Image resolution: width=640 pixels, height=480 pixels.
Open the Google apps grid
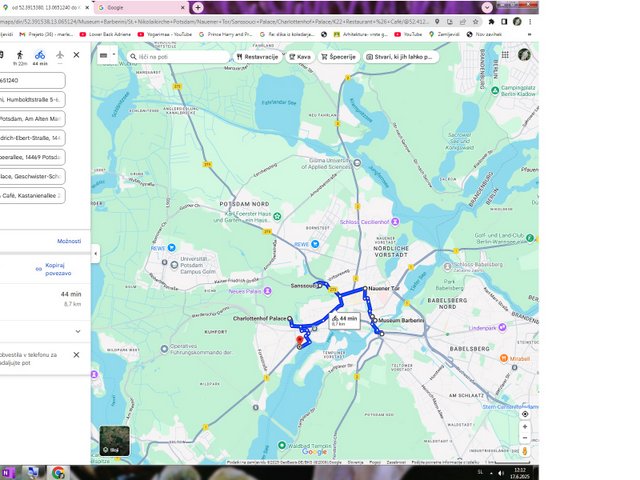point(505,55)
